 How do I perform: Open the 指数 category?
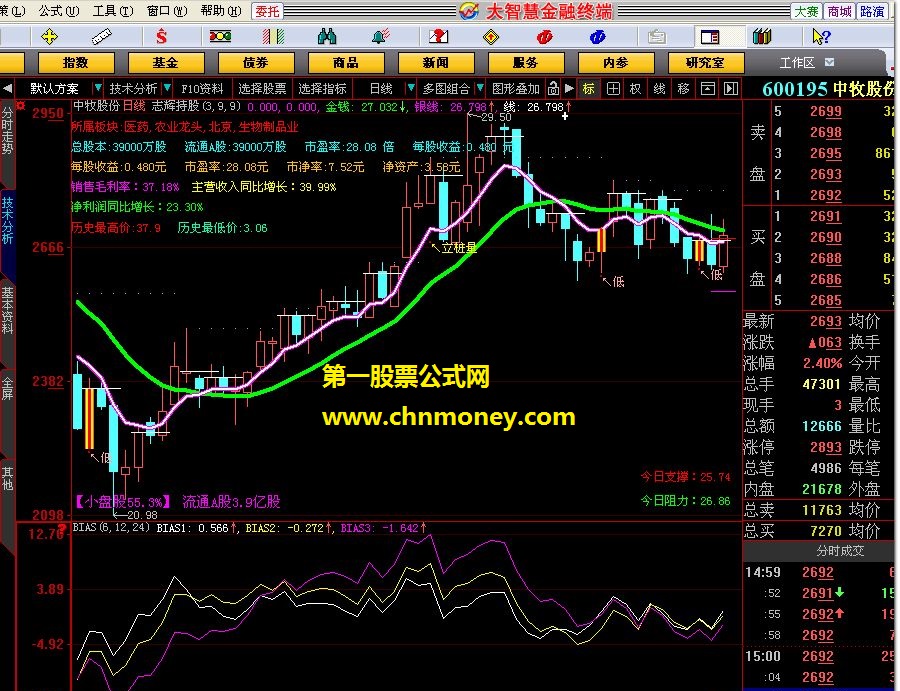pos(76,62)
